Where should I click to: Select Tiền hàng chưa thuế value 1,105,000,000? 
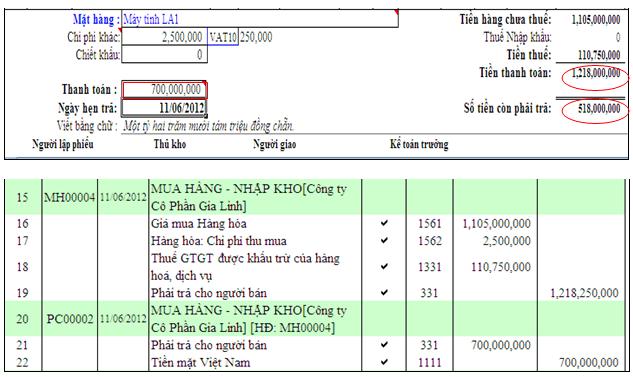595,19
